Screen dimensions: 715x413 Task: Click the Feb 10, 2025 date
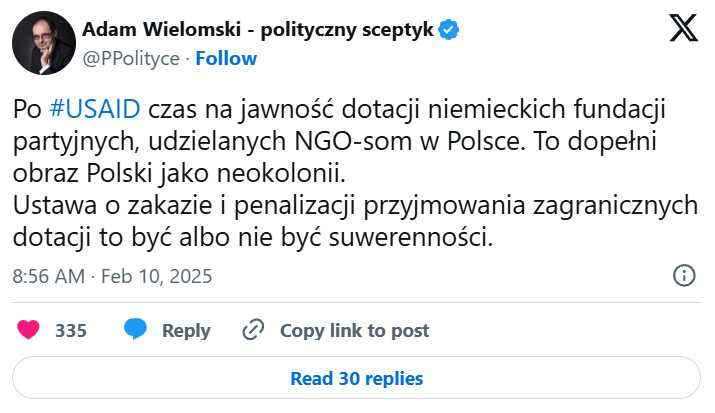point(156,276)
